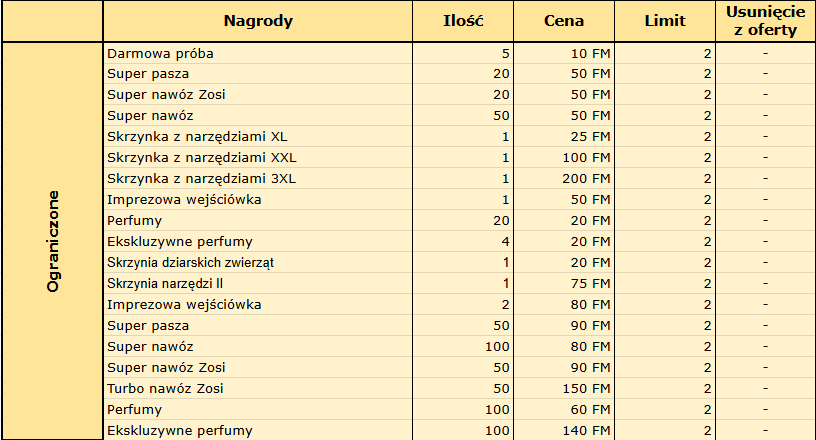Screen dimensions: 816x440
Task: Select the Usunięcie z oferty header
Action: (x=765, y=21)
